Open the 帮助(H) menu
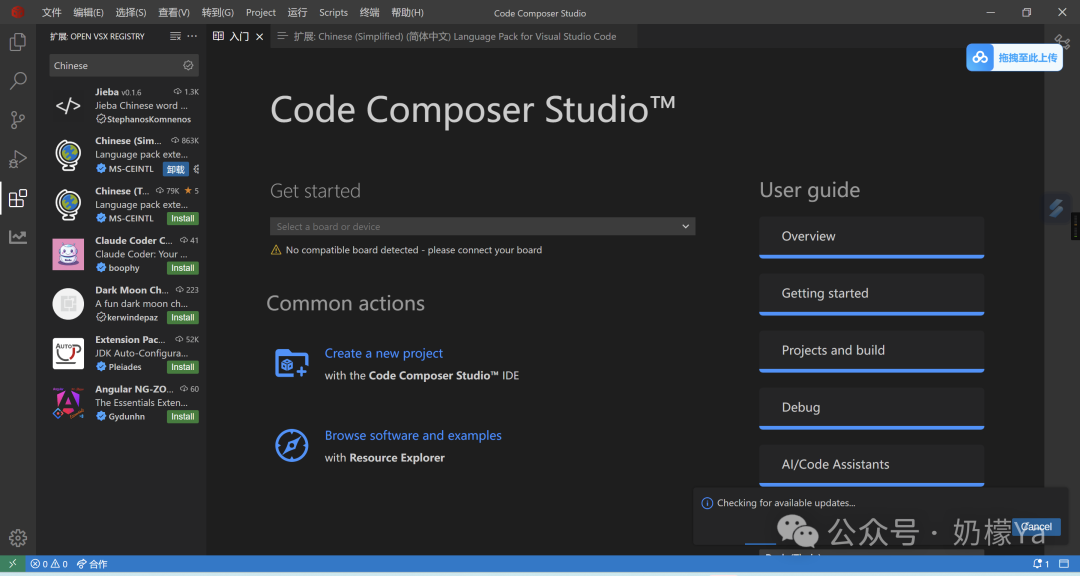1080x576 pixels. coord(408,12)
